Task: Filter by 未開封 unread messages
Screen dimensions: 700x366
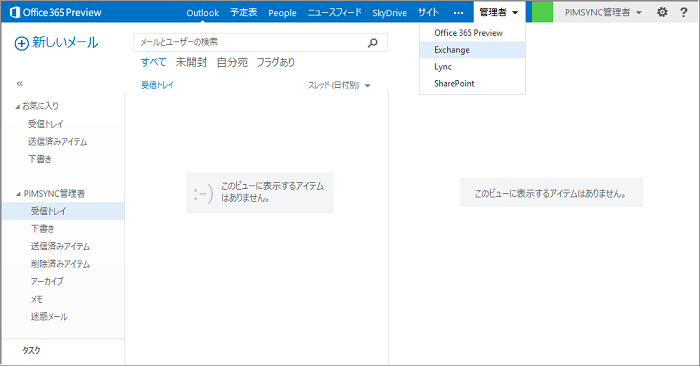Action: [x=191, y=62]
